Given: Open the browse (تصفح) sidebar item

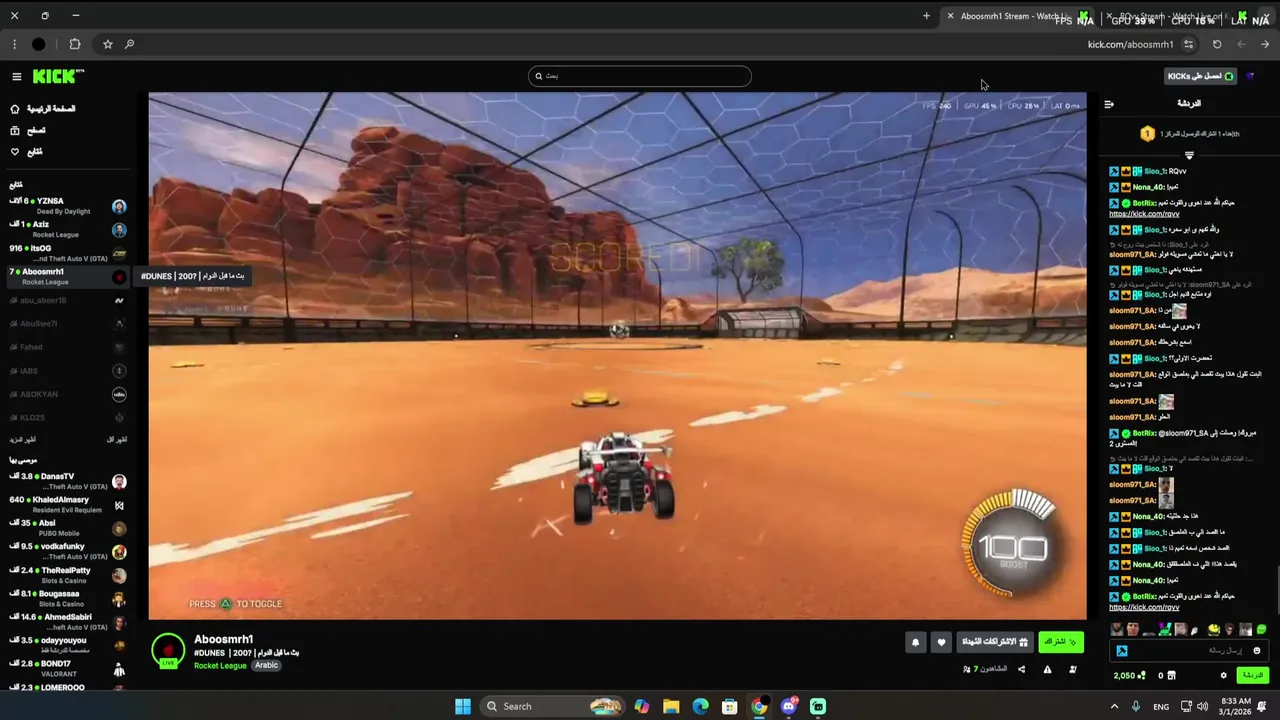Looking at the screenshot, I should (x=29, y=130).
